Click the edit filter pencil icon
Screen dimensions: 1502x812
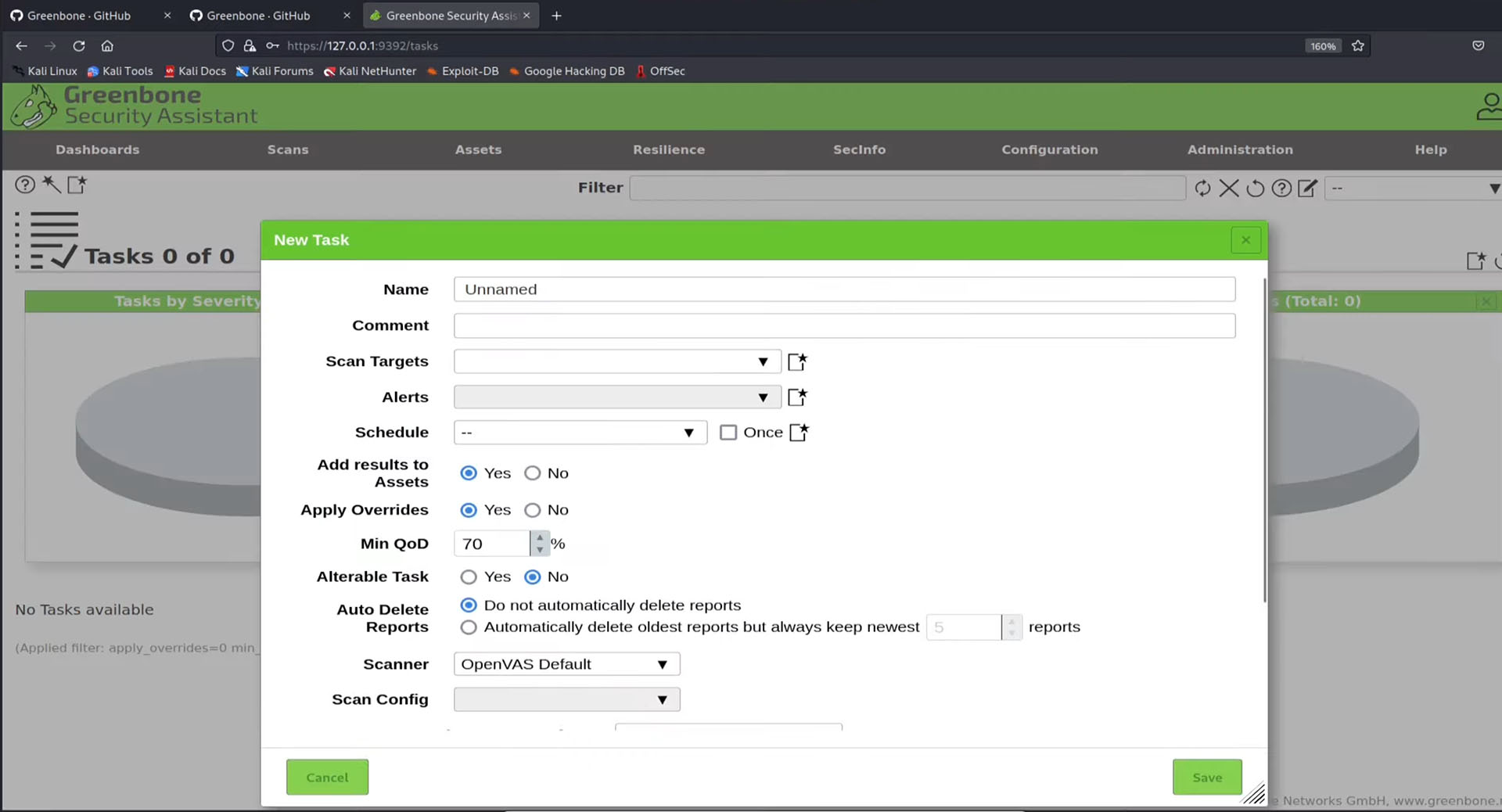[x=1307, y=188]
